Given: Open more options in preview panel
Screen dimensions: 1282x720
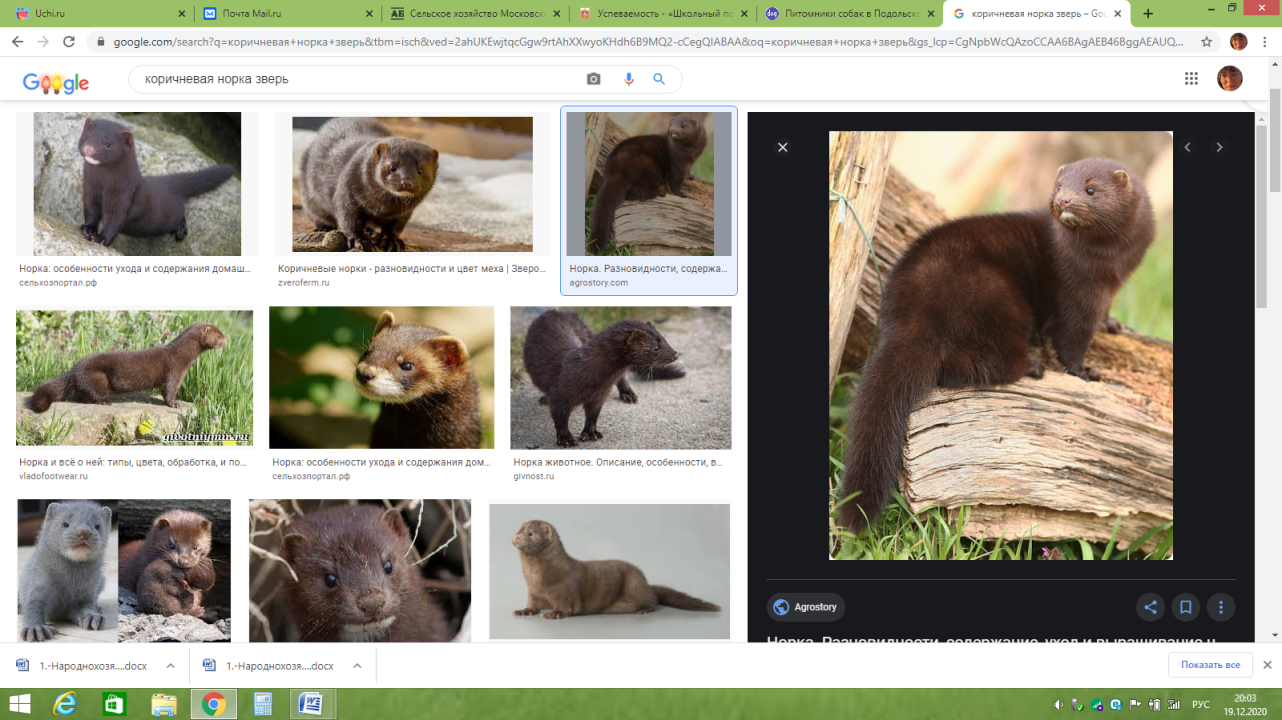Looking at the screenshot, I should click(x=1220, y=607).
